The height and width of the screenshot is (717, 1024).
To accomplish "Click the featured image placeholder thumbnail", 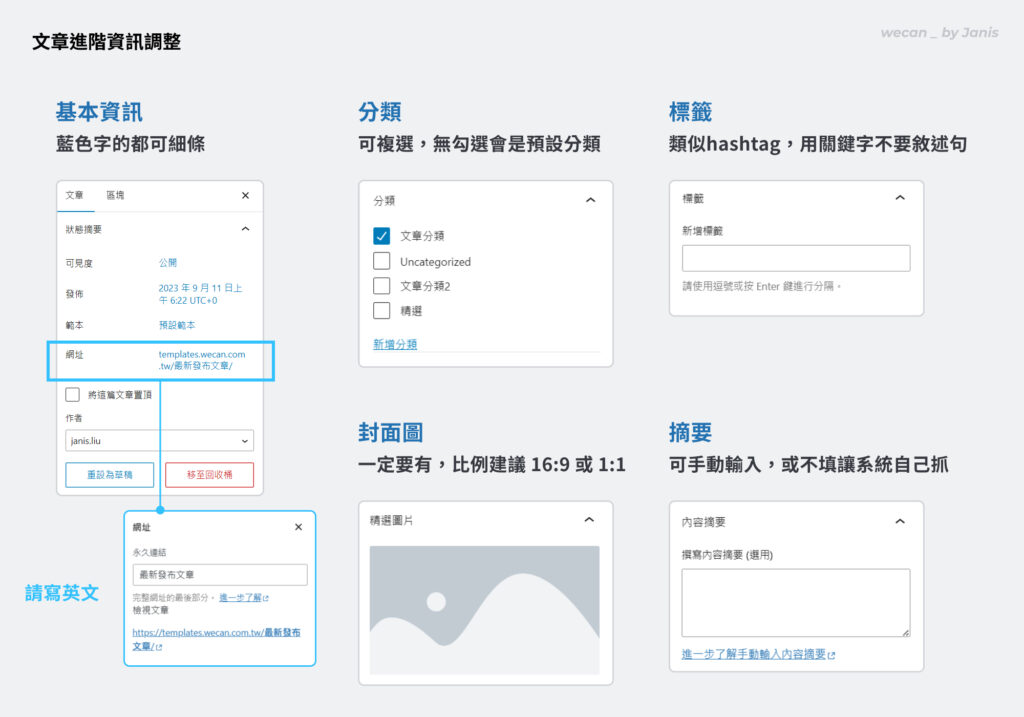I will click(x=484, y=610).
